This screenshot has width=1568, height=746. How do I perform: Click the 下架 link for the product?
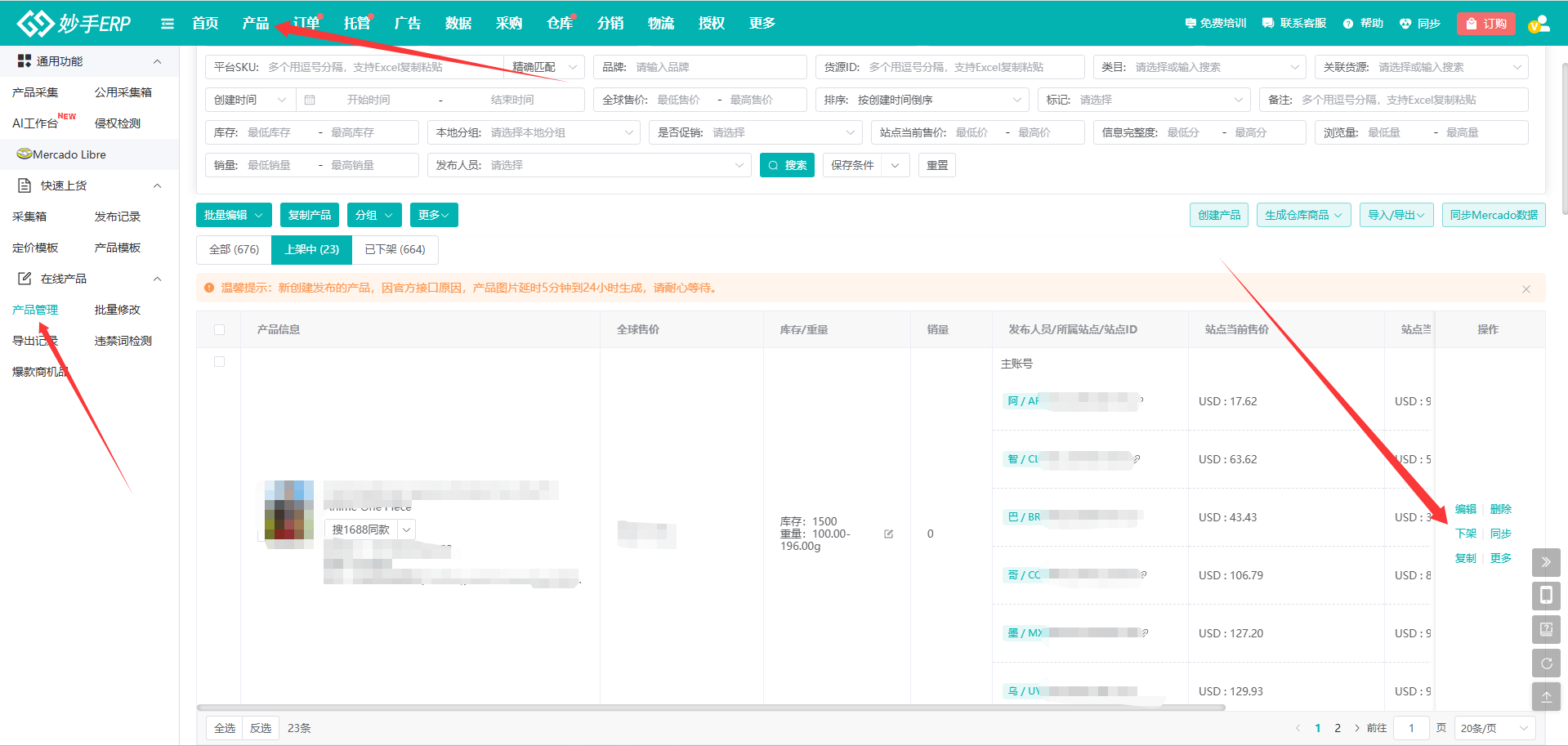coord(1465,534)
